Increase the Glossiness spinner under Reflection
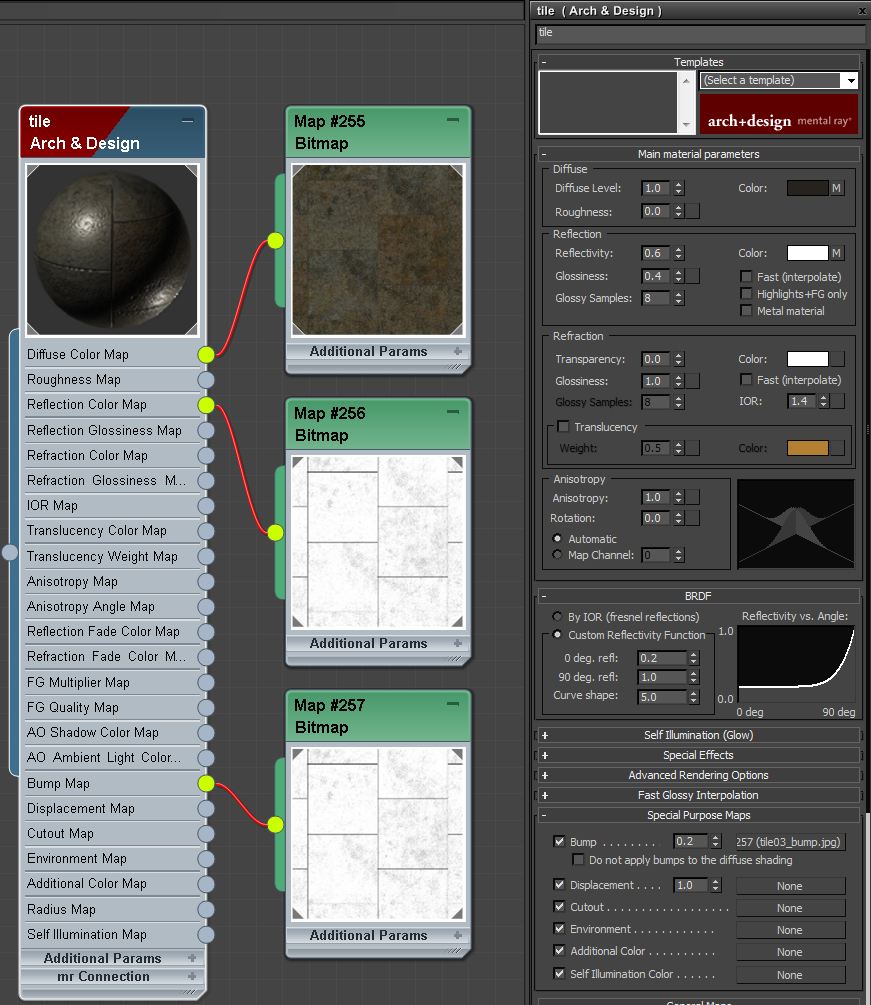The width and height of the screenshot is (871, 1005). tap(679, 273)
